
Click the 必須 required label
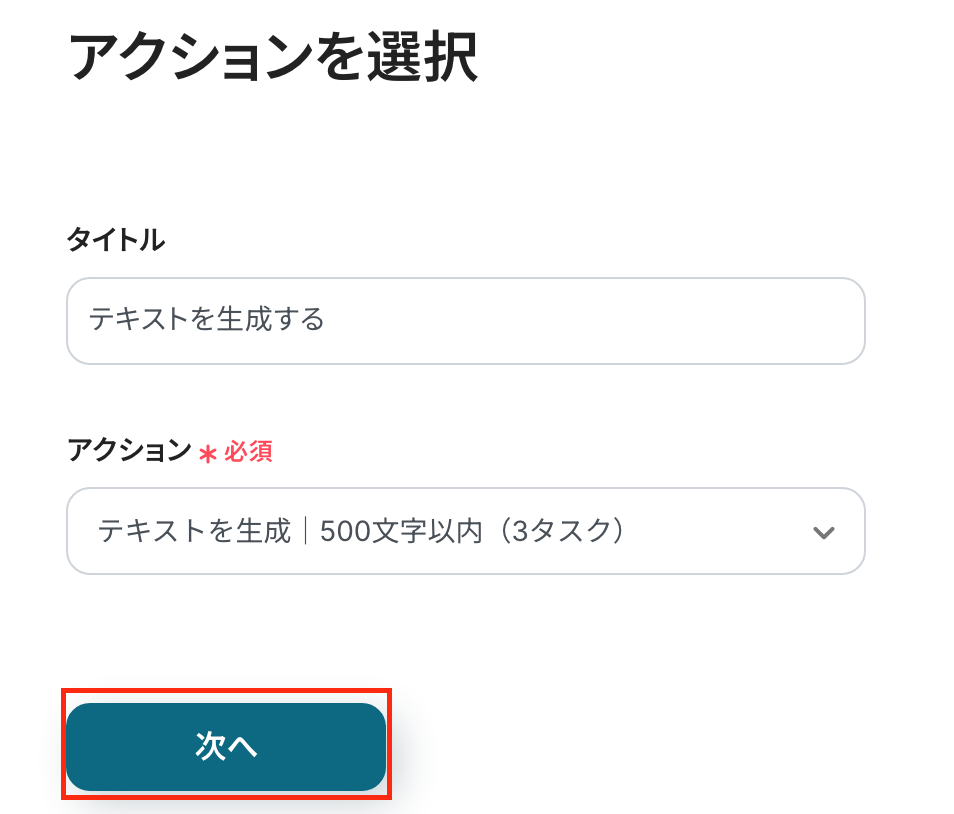(x=248, y=452)
